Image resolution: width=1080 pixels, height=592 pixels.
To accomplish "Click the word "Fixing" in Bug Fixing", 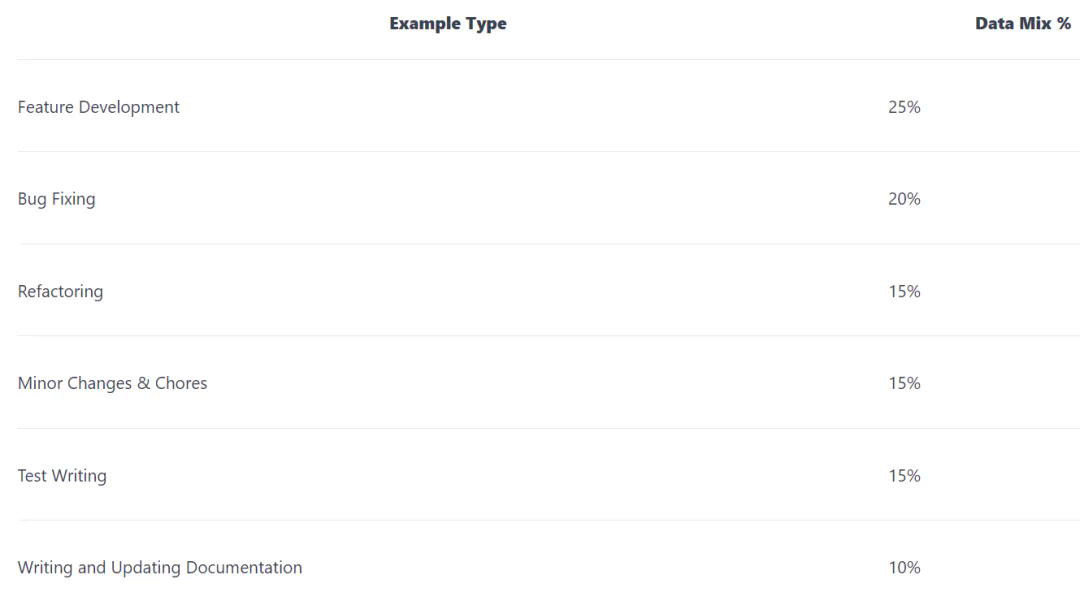I will 74,199.
